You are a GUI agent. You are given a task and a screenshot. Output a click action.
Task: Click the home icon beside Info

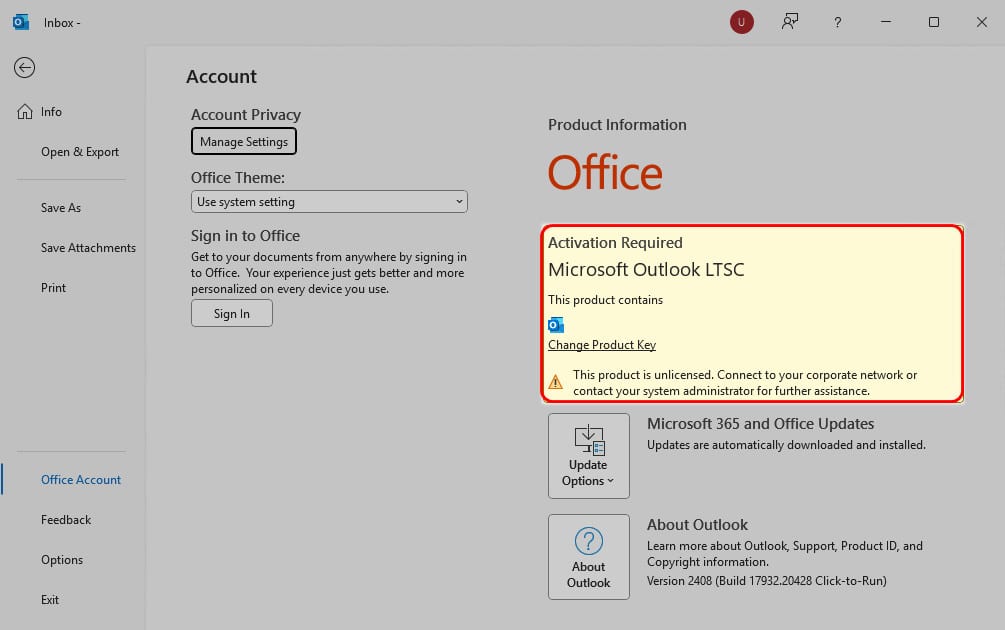coord(25,112)
